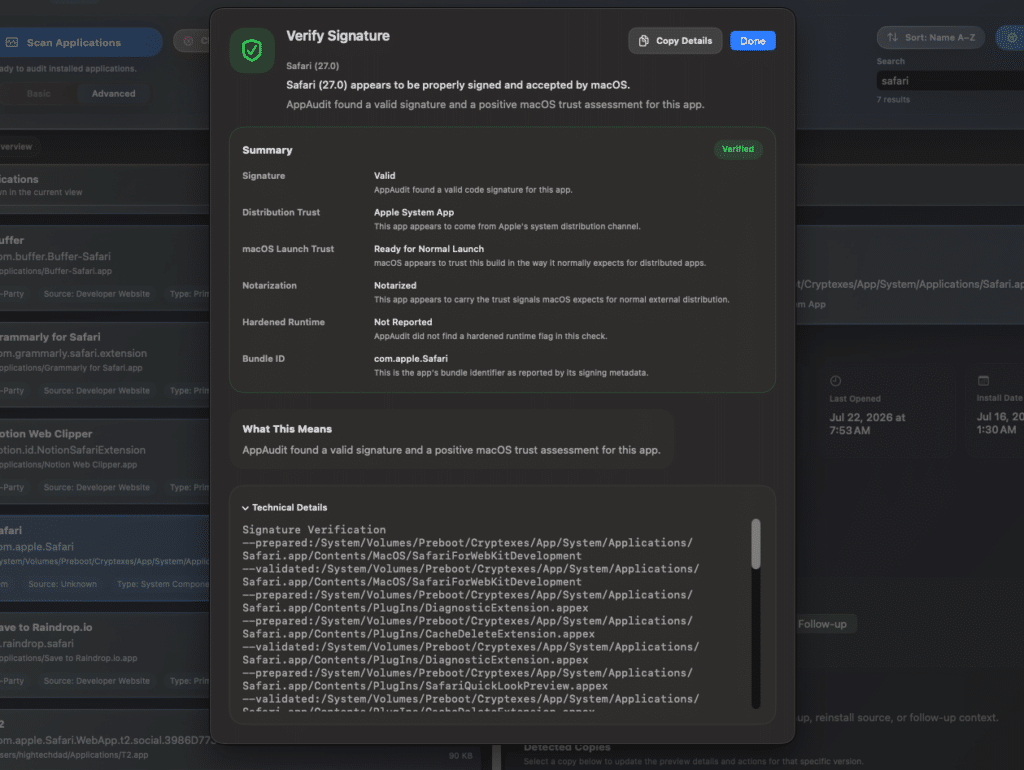Click the Last Opened Jul 22, 2026 date
Image resolution: width=1024 pixels, height=770 pixels.
tap(867, 424)
